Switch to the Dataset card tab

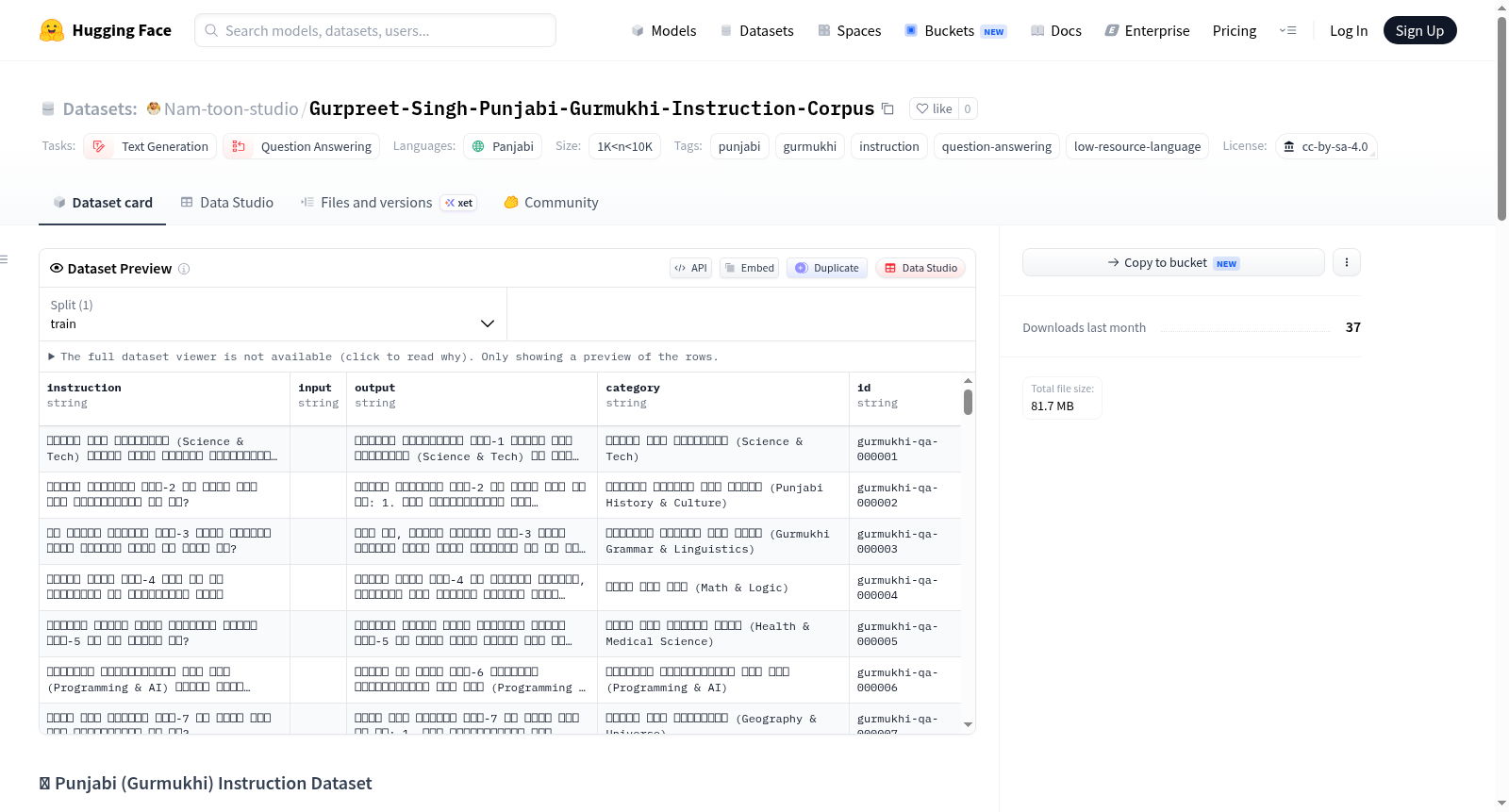(103, 202)
